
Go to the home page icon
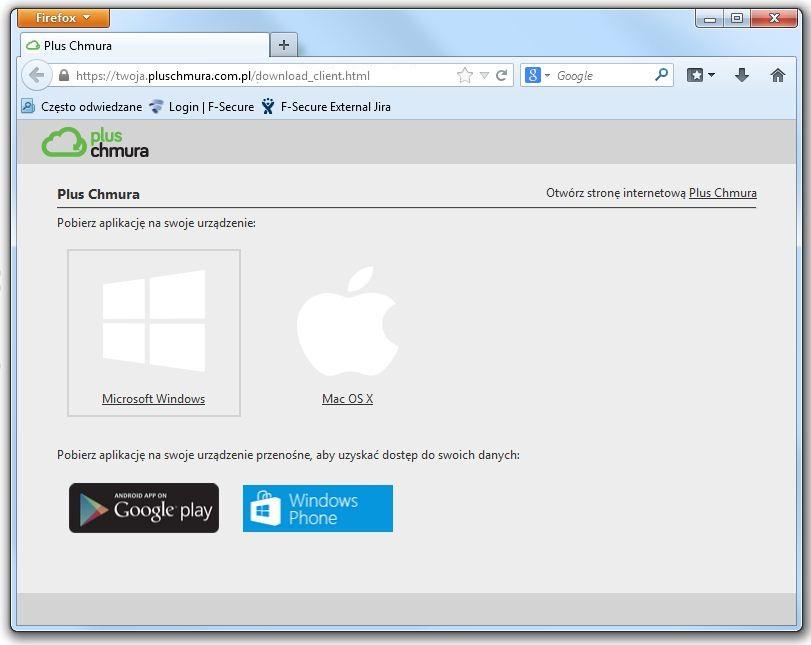tap(778, 76)
